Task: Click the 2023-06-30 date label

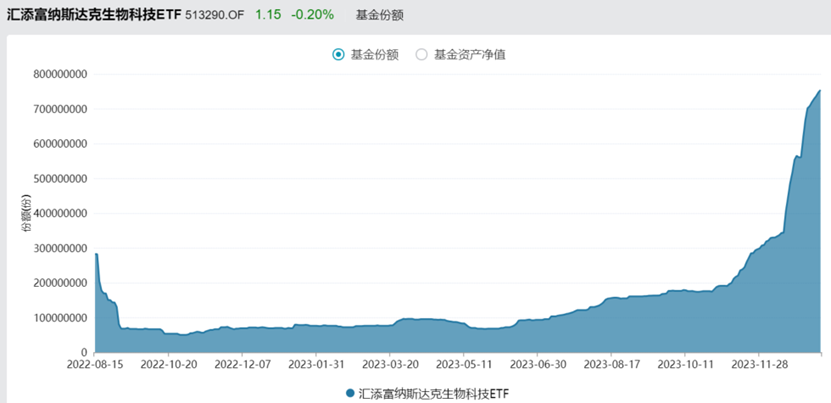Action: pyautogui.click(x=537, y=366)
